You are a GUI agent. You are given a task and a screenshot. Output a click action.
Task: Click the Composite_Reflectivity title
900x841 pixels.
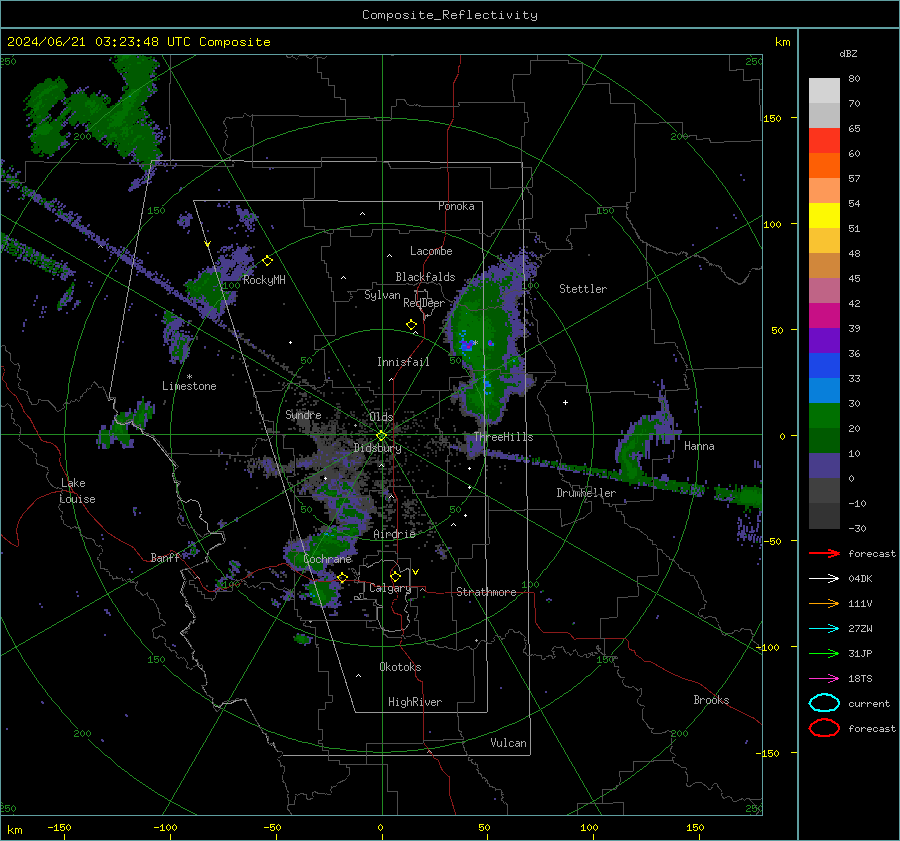450,15
